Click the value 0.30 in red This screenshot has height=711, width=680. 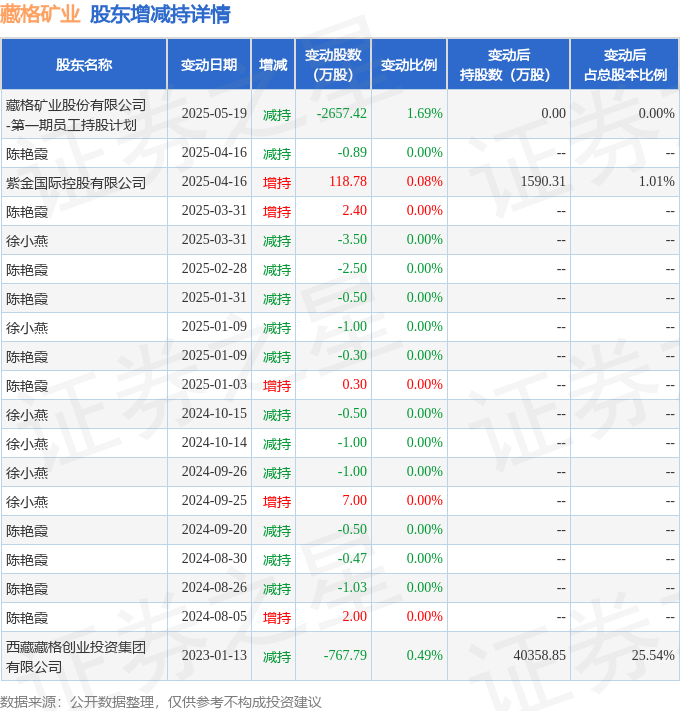coord(355,385)
